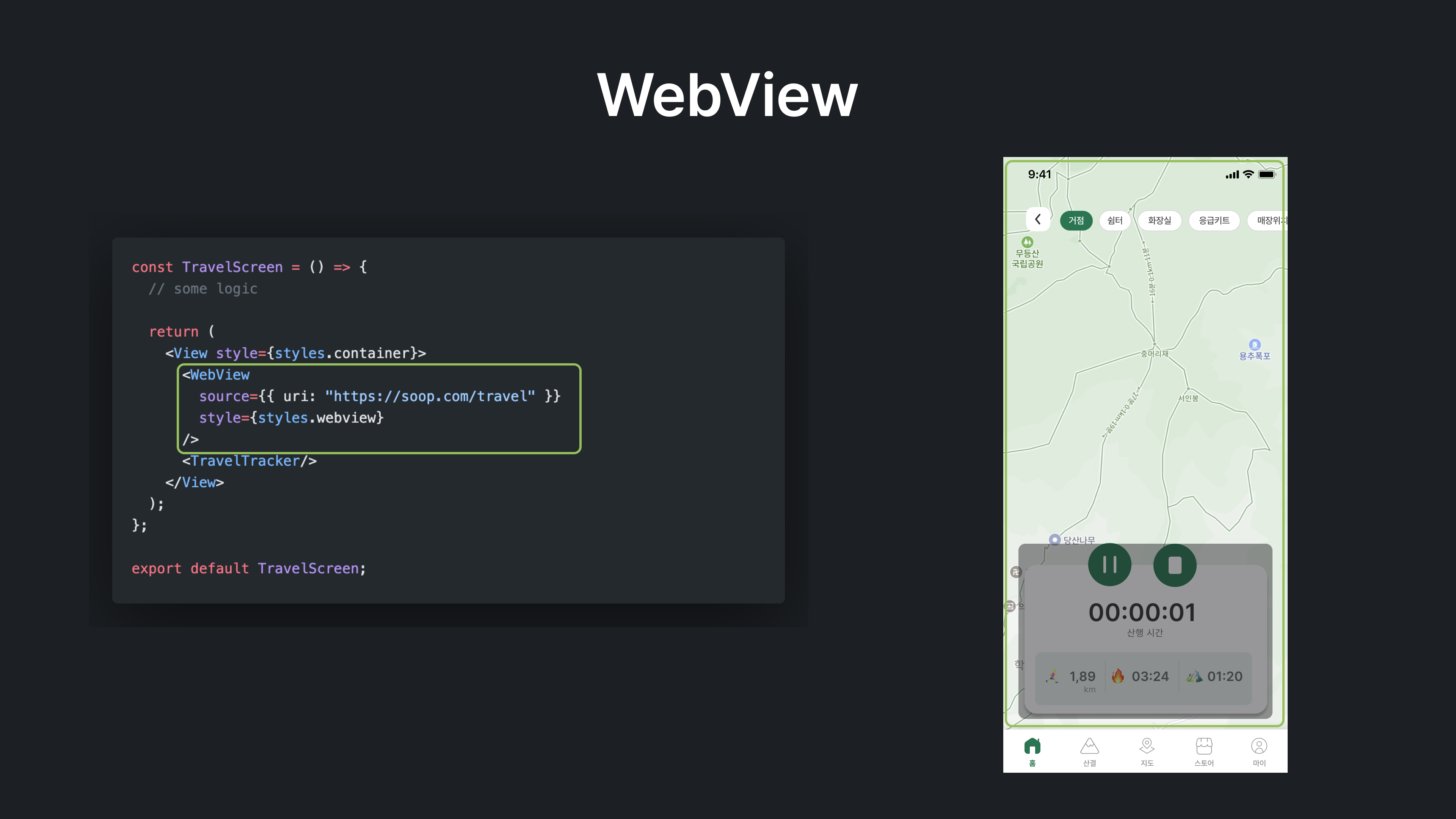Tap the 당산나무 map marker
This screenshot has height=819, width=1456.
click(1055, 539)
